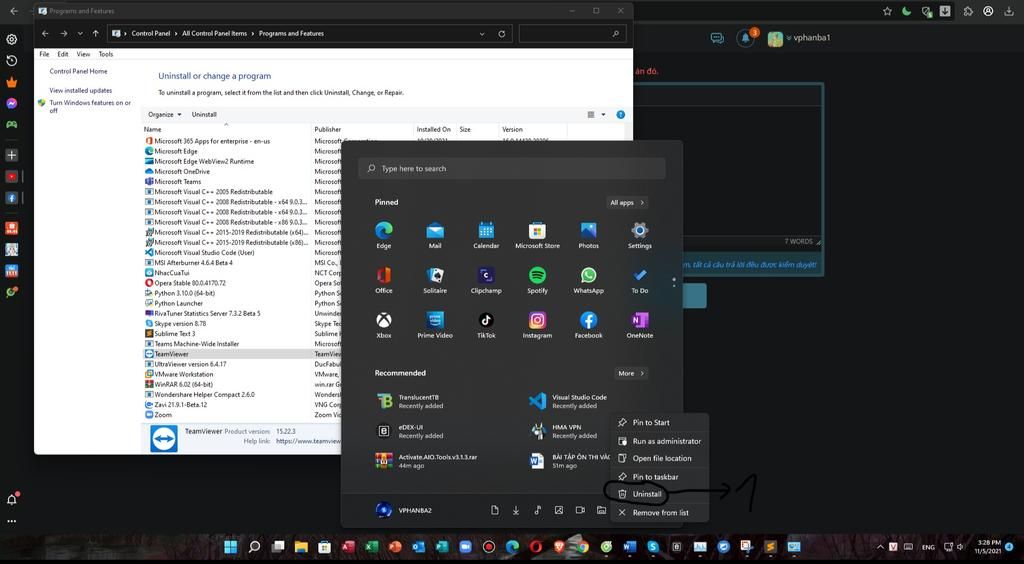The image size is (1024, 564).
Task: Open the Tools menu in Control Panel
Action: [x=106, y=54]
